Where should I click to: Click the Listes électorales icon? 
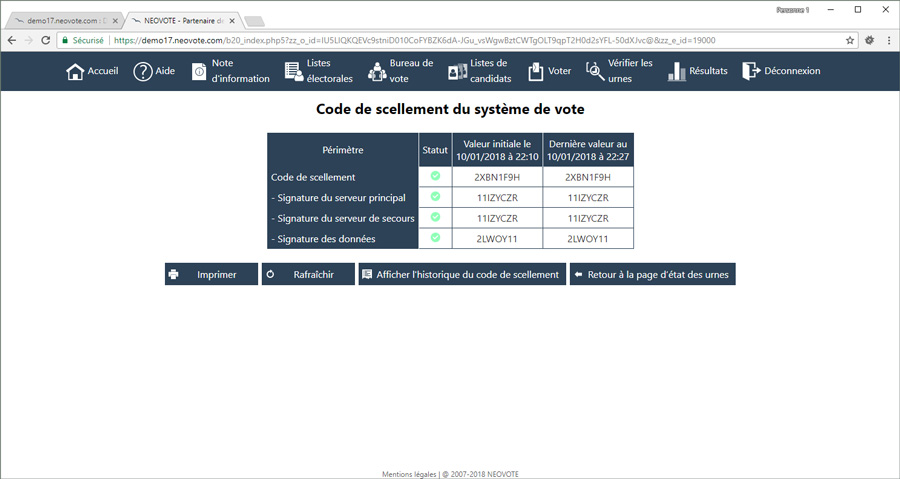294,72
